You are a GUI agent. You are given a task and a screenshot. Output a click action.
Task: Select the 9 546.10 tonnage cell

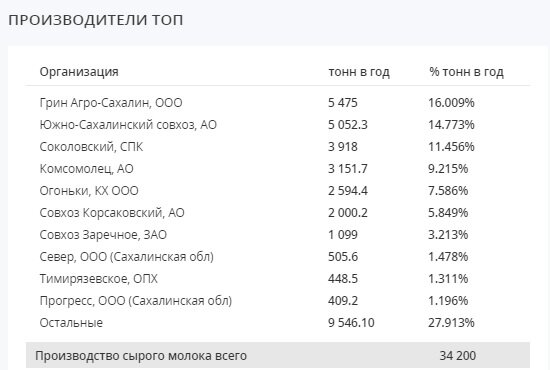point(351,323)
